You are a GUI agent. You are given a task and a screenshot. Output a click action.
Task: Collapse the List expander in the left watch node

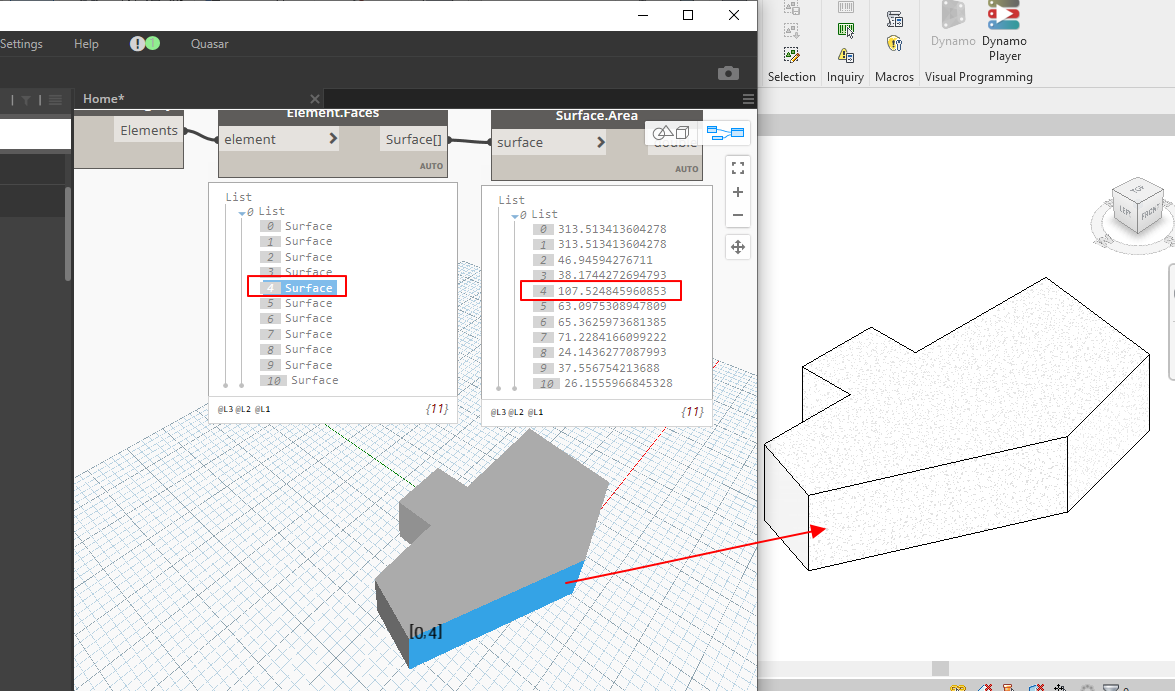coord(242,211)
